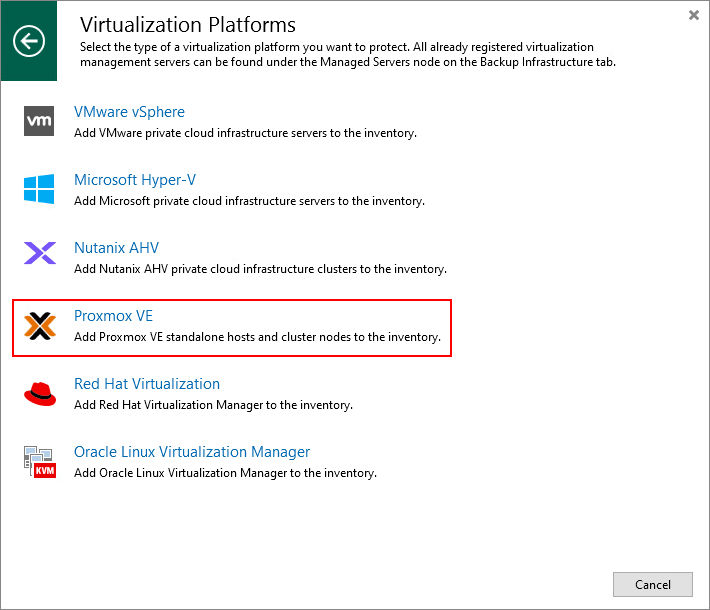Click the Red Hat fedora logo icon
The height and width of the screenshot is (610, 710).
(40, 394)
